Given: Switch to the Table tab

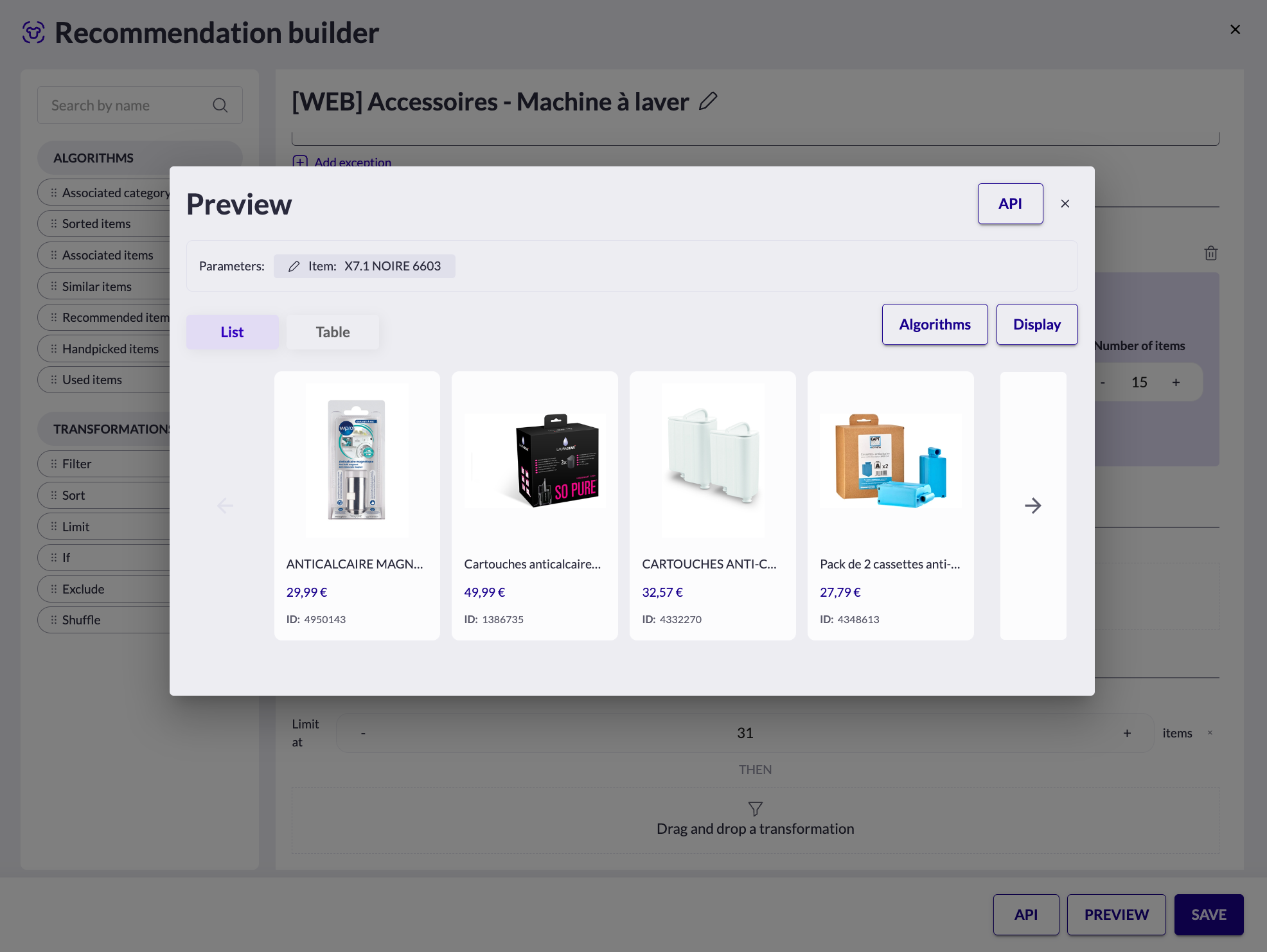Looking at the screenshot, I should coord(333,332).
